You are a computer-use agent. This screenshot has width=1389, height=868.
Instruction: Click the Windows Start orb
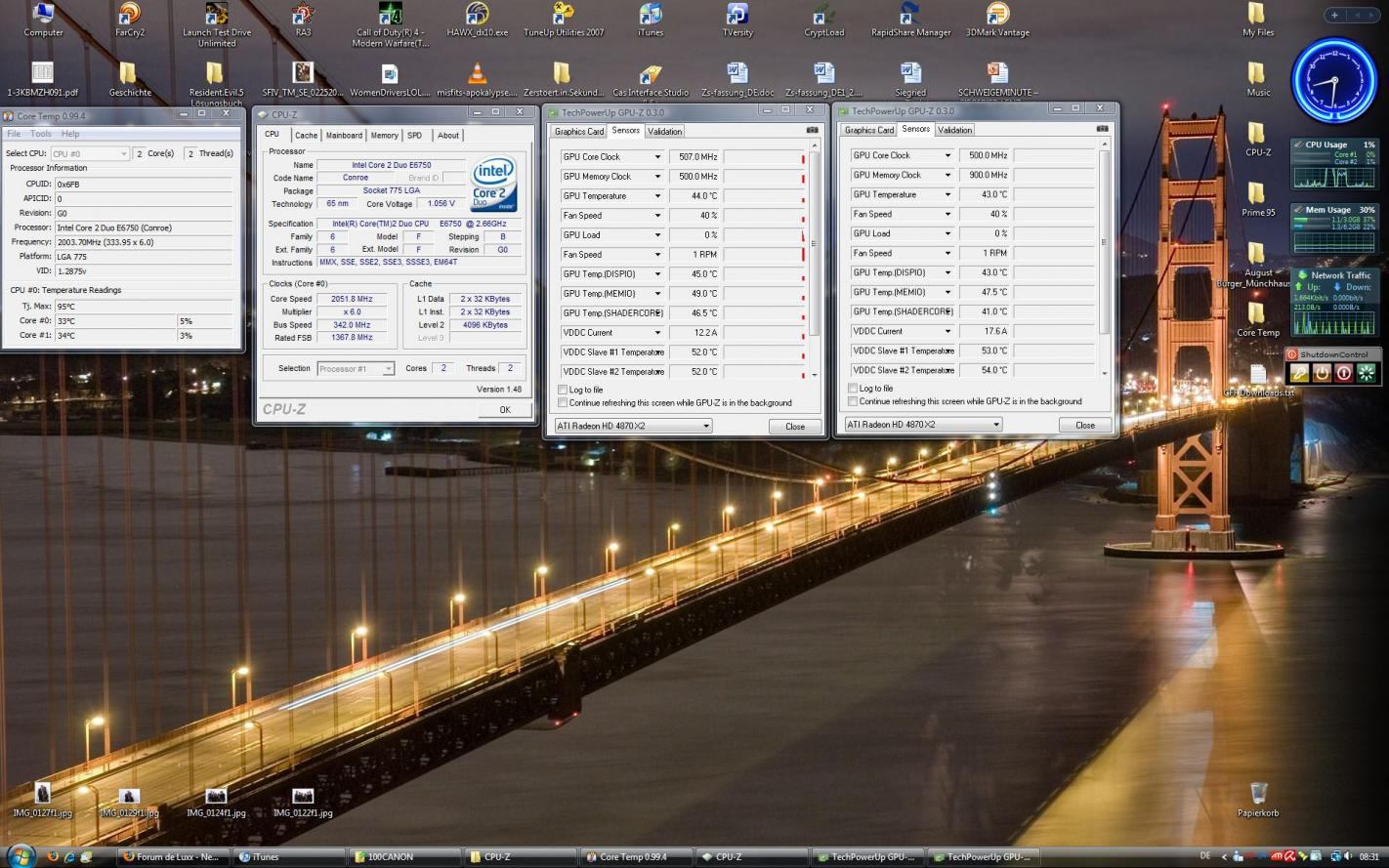point(21,856)
